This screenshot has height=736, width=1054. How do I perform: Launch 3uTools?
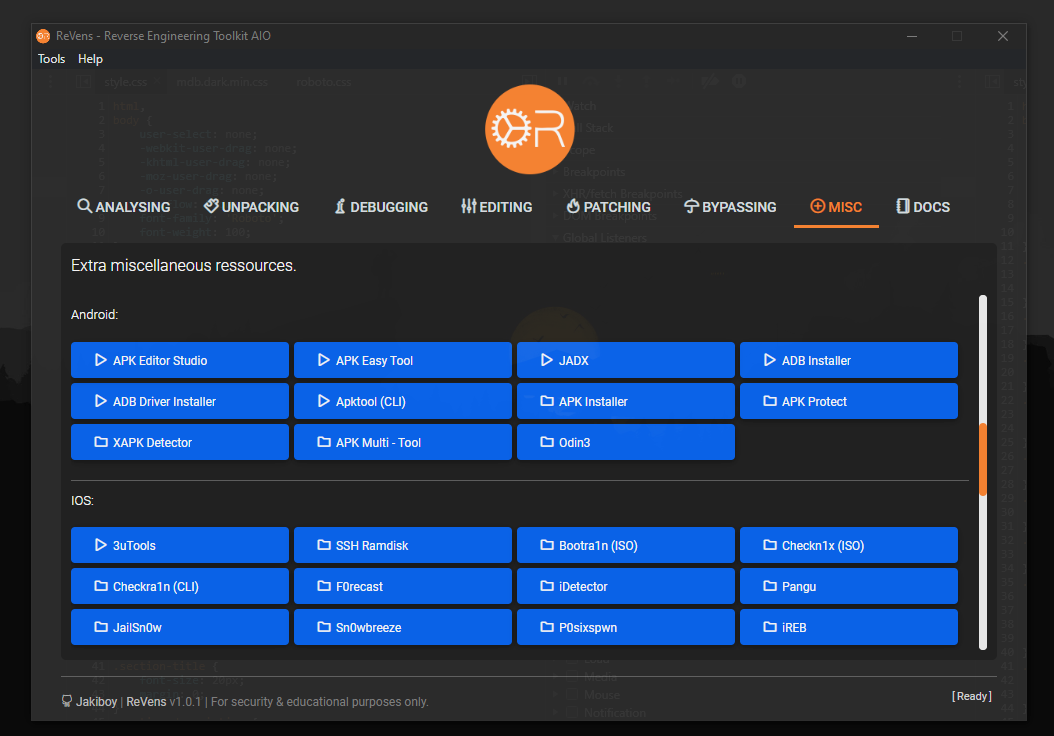coord(179,545)
